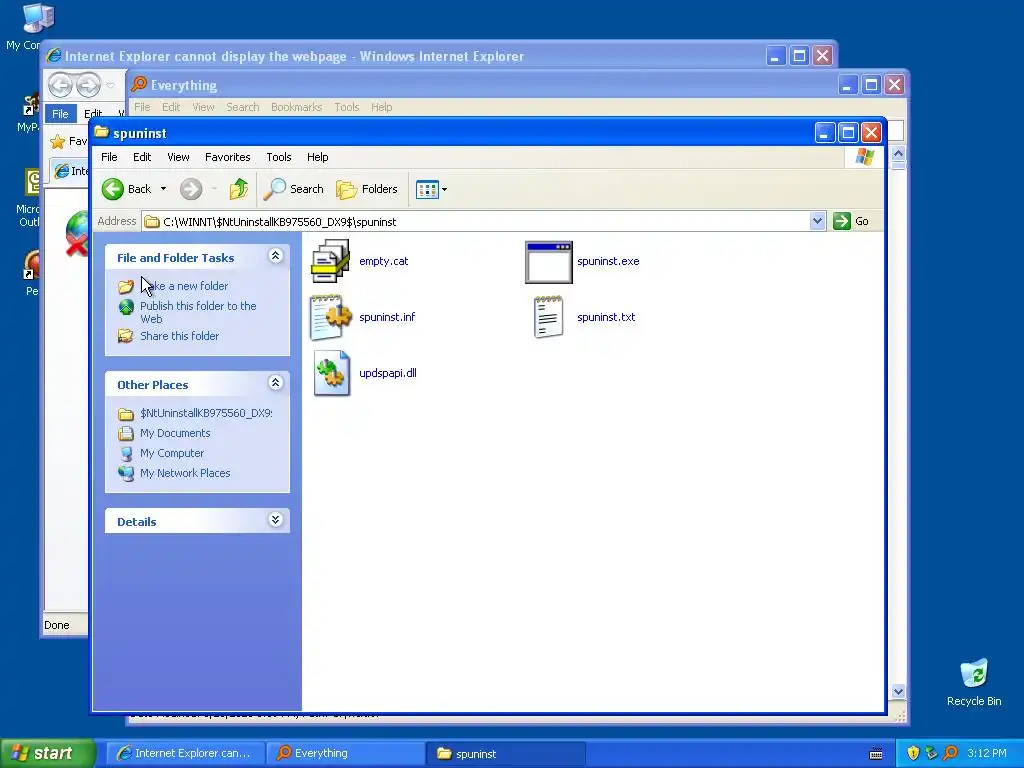Screen dimensions: 1024x768
Task: Open the File menu in Internet Explorer
Action: pos(60,114)
